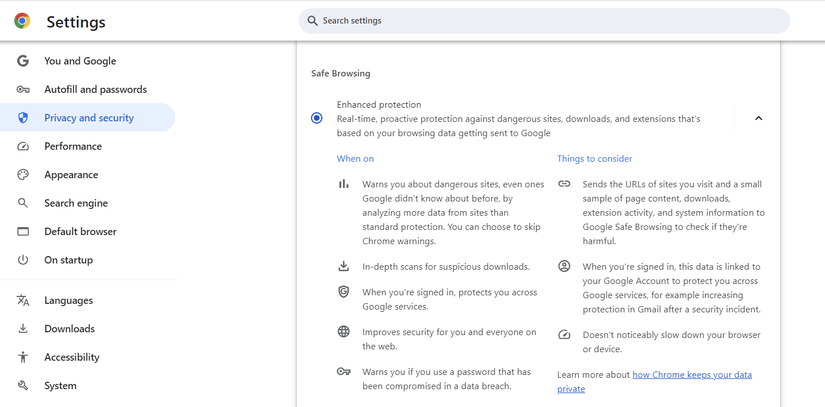This screenshot has height=407, width=825.
Task: Click the magnifier icon in search bar
Action: [313, 21]
